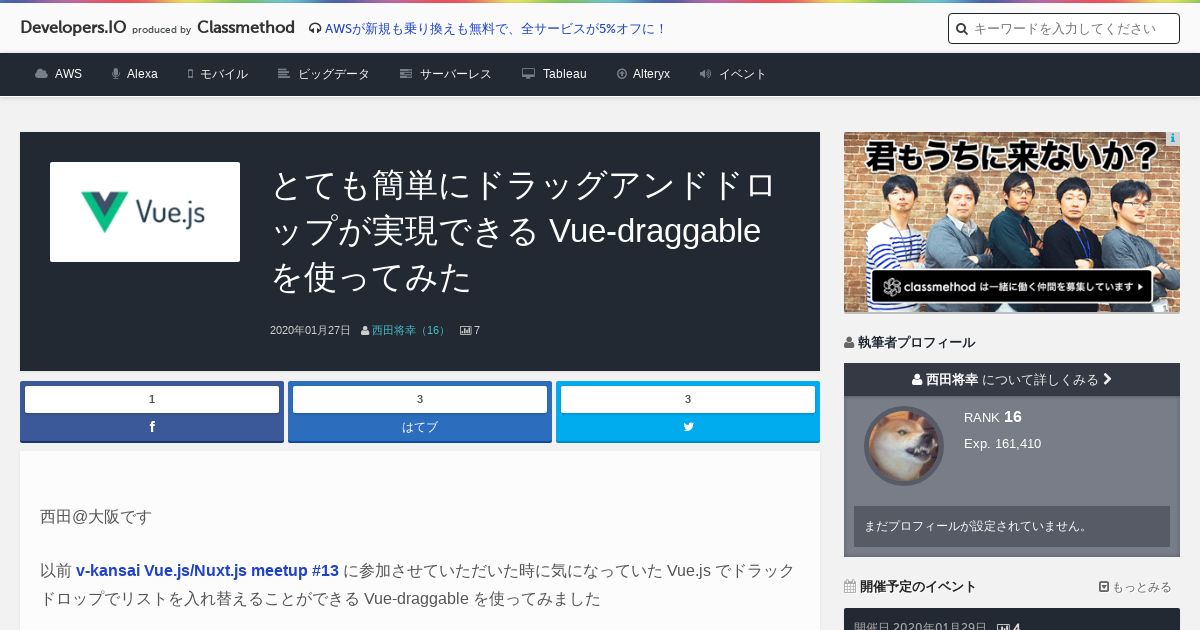The width and height of the screenshot is (1200, 630).
Task: Click the person icon beside author 西田将幸
Action: pyautogui.click(x=365, y=330)
